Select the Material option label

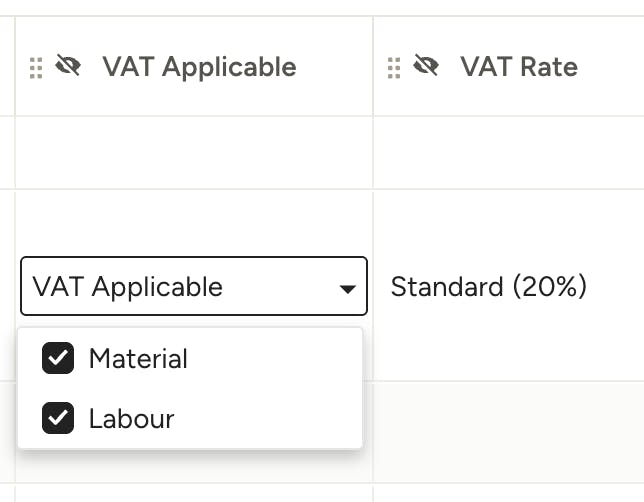pyautogui.click(x=138, y=359)
